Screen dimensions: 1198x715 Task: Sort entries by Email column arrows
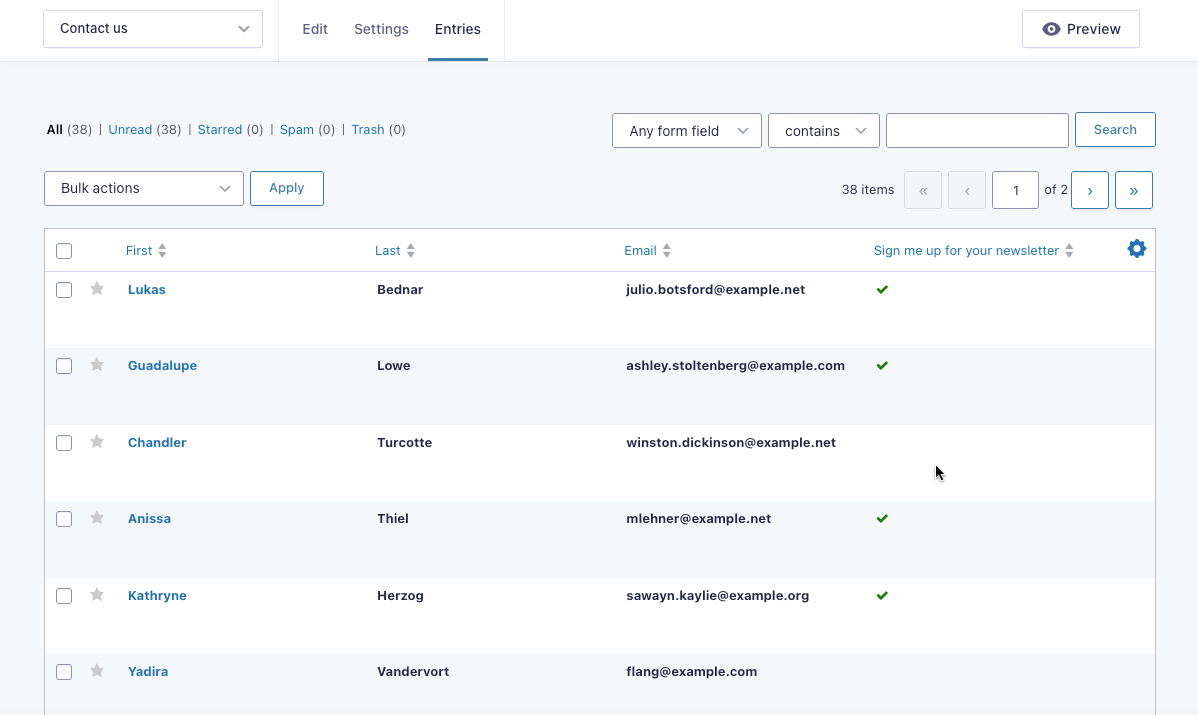coord(667,251)
